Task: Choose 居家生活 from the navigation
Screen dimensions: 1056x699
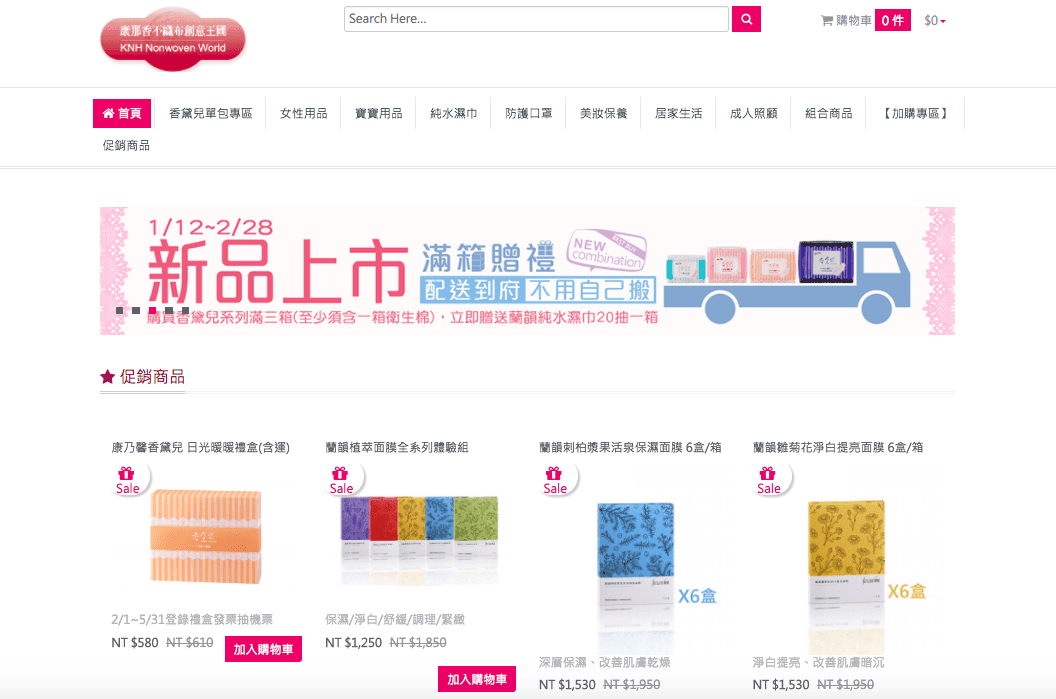Action: 678,113
